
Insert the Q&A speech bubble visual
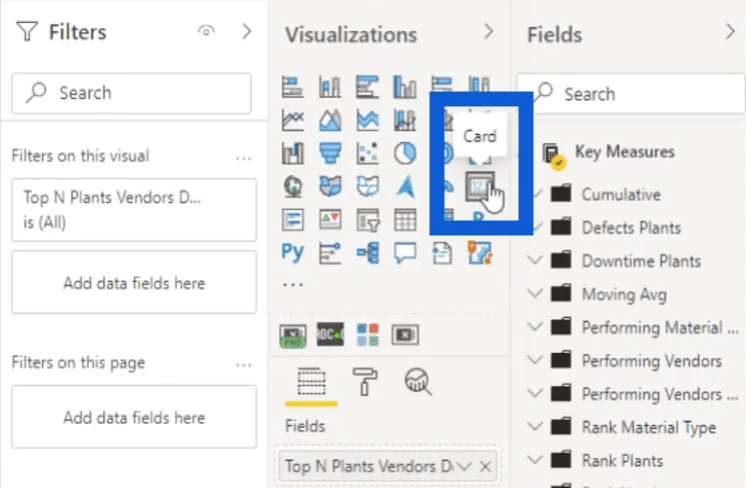coord(405,253)
